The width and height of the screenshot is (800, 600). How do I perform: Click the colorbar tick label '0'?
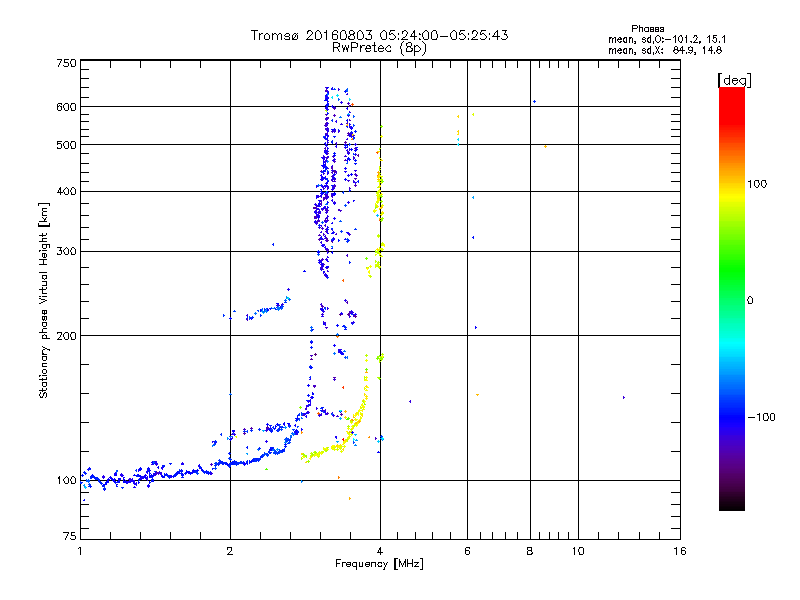pos(750,301)
